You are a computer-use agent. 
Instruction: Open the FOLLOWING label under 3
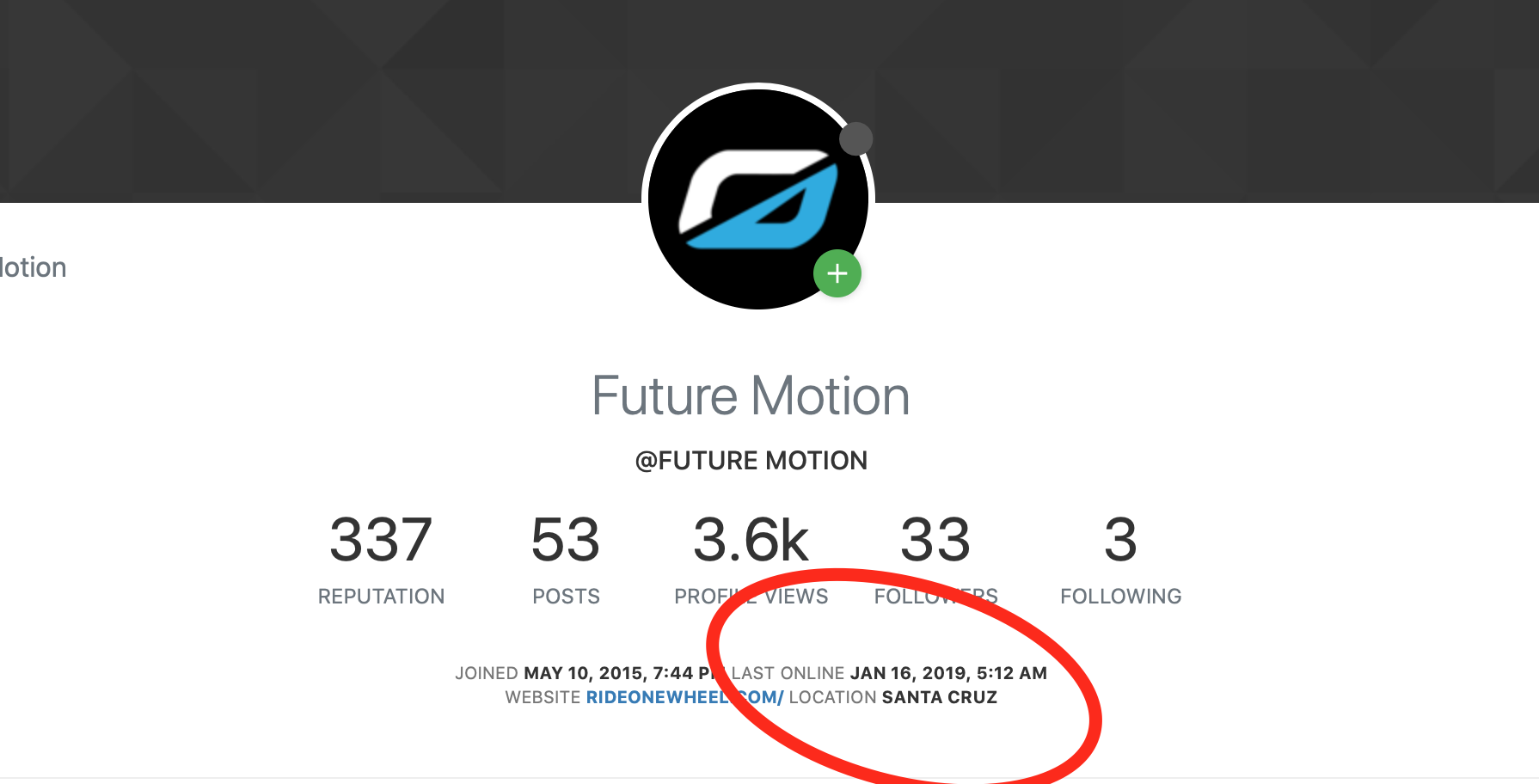coord(1120,597)
